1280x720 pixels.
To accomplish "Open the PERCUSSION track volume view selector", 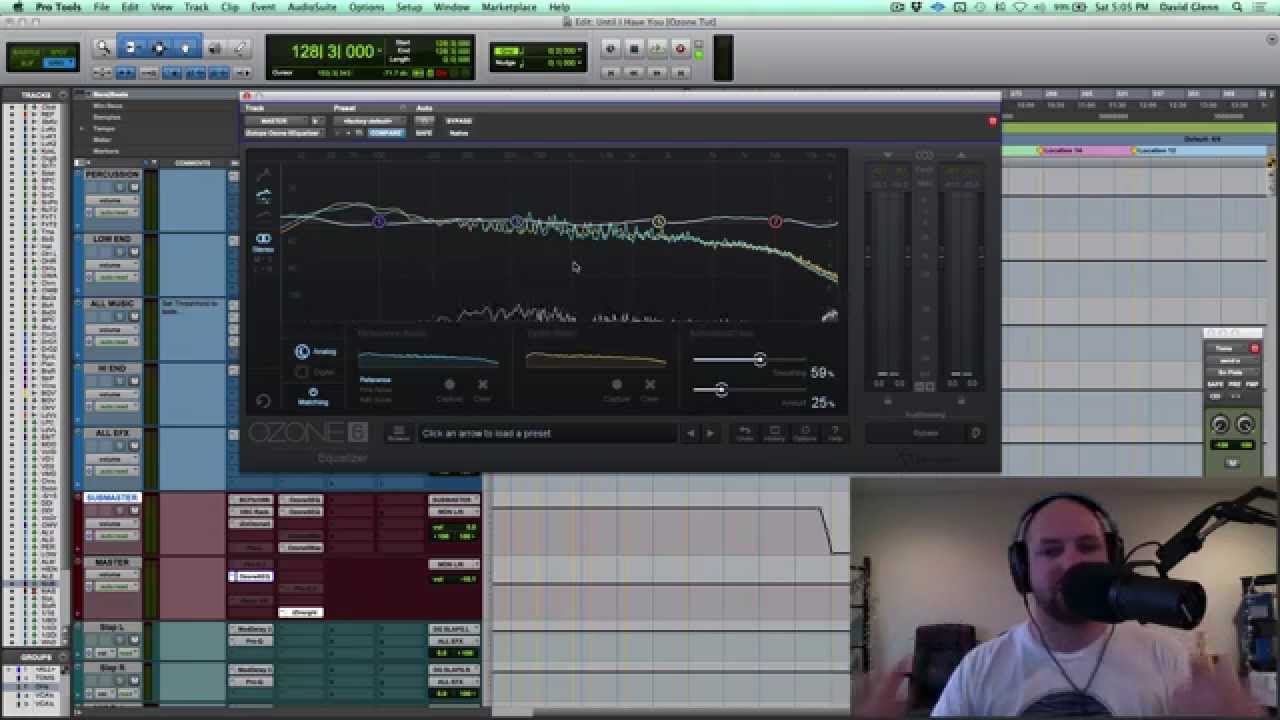I will click(111, 200).
